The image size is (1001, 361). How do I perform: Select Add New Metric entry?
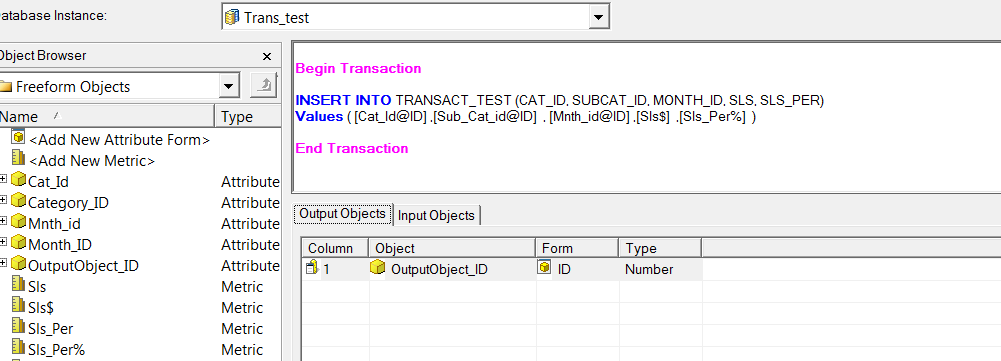click(x=92, y=160)
